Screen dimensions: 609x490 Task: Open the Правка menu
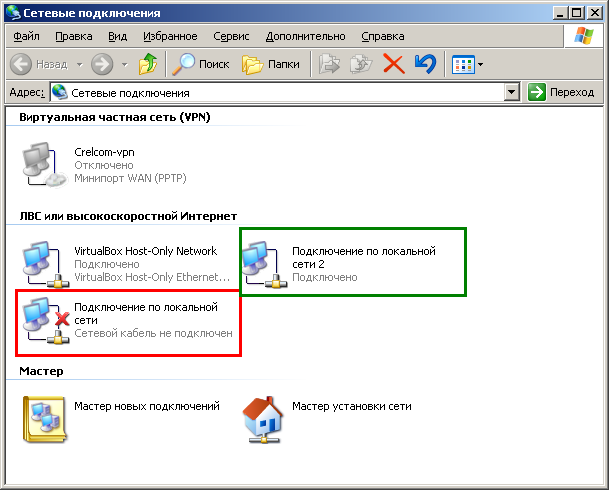pos(74,36)
